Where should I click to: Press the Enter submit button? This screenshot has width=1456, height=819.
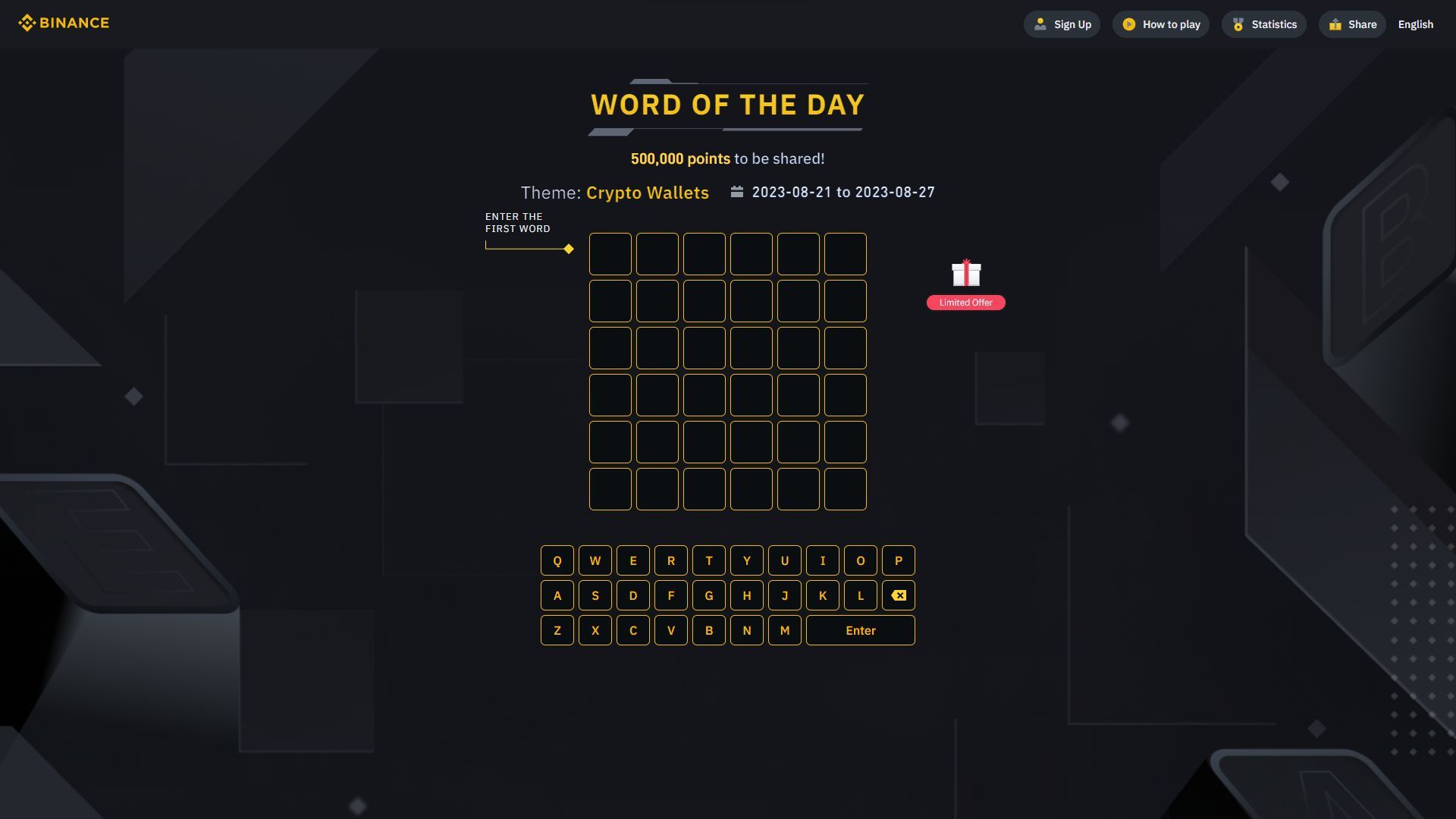(860, 630)
